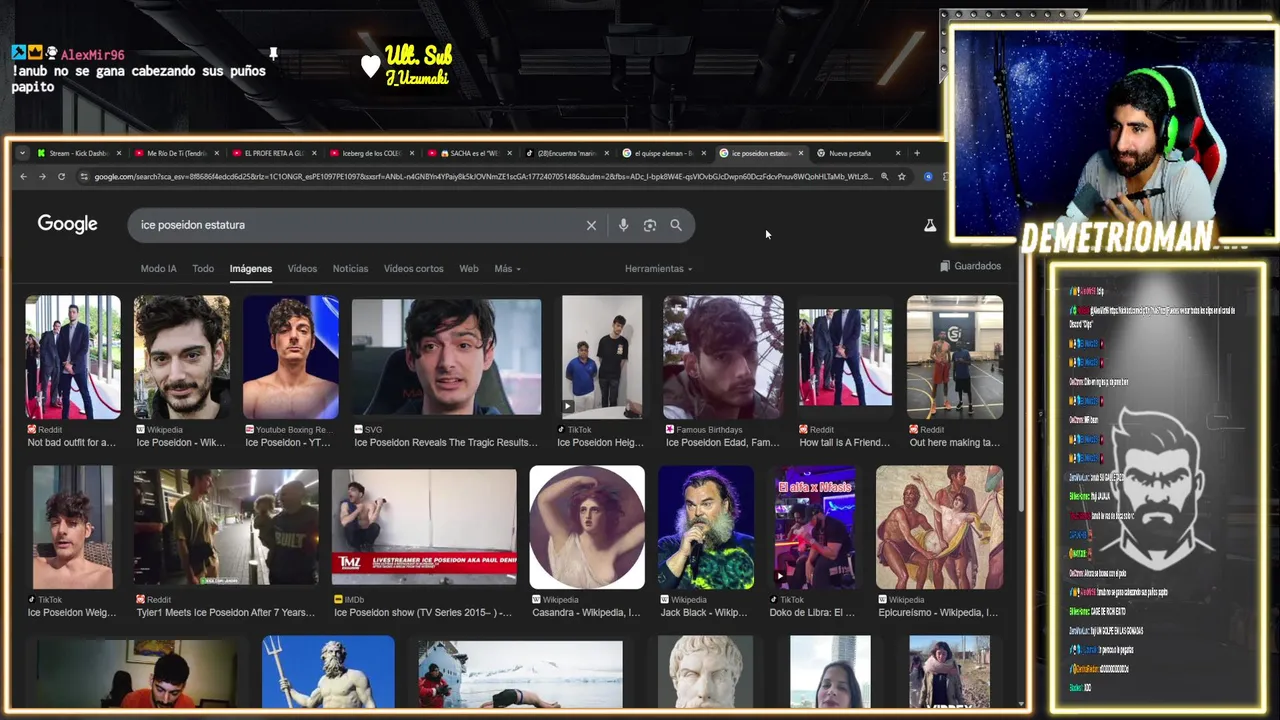Select the Todo search filter
Viewport: 1280px width, 720px height.
click(203, 268)
